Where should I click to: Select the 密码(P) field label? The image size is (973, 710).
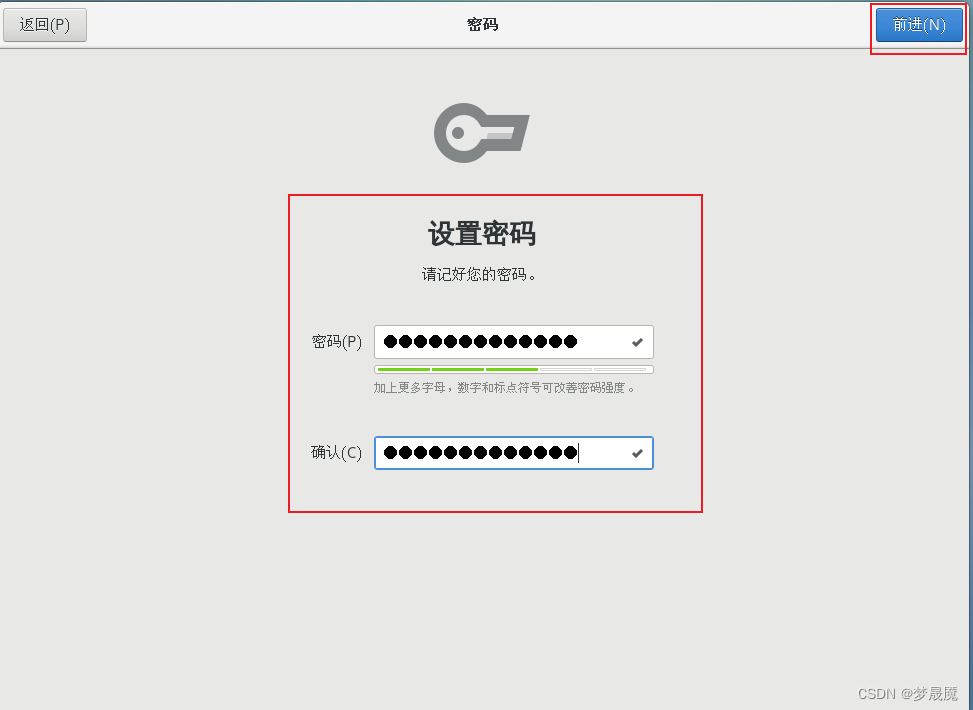(x=336, y=342)
